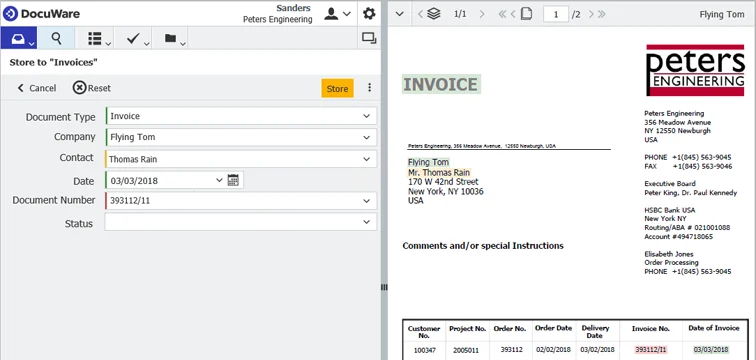The image size is (756, 360).
Task: Open the user profile menu
Action: click(x=338, y=13)
